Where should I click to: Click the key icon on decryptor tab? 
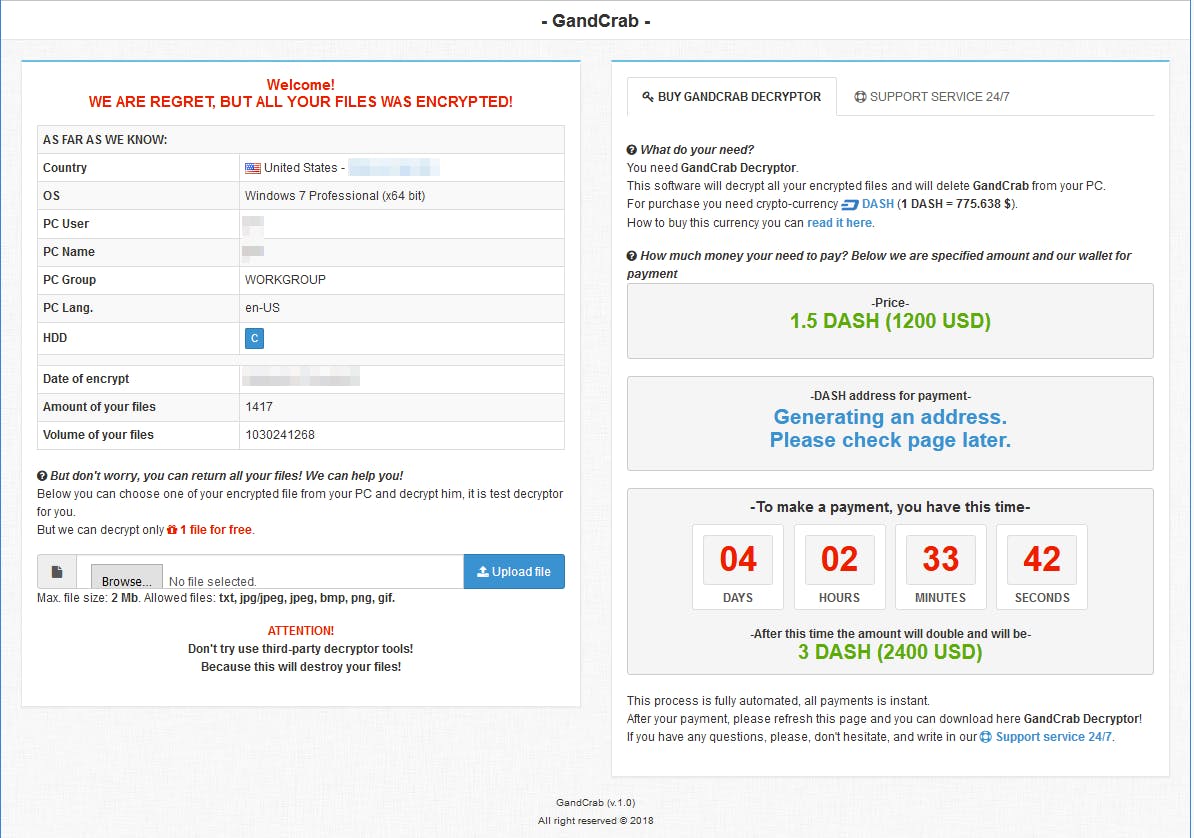point(647,97)
